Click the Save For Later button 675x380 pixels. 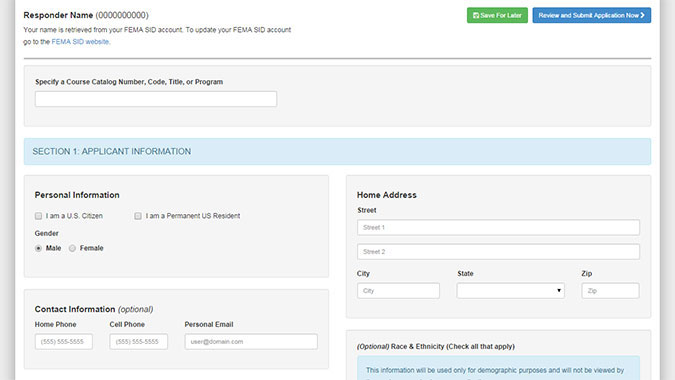(x=497, y=15)
